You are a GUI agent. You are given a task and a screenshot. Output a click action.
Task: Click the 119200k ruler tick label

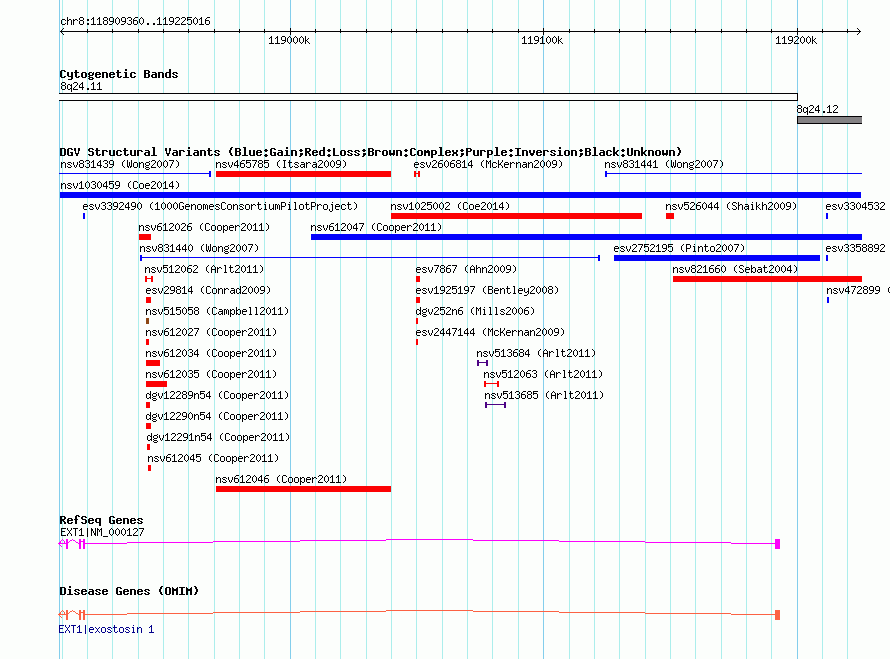[796, 40]
